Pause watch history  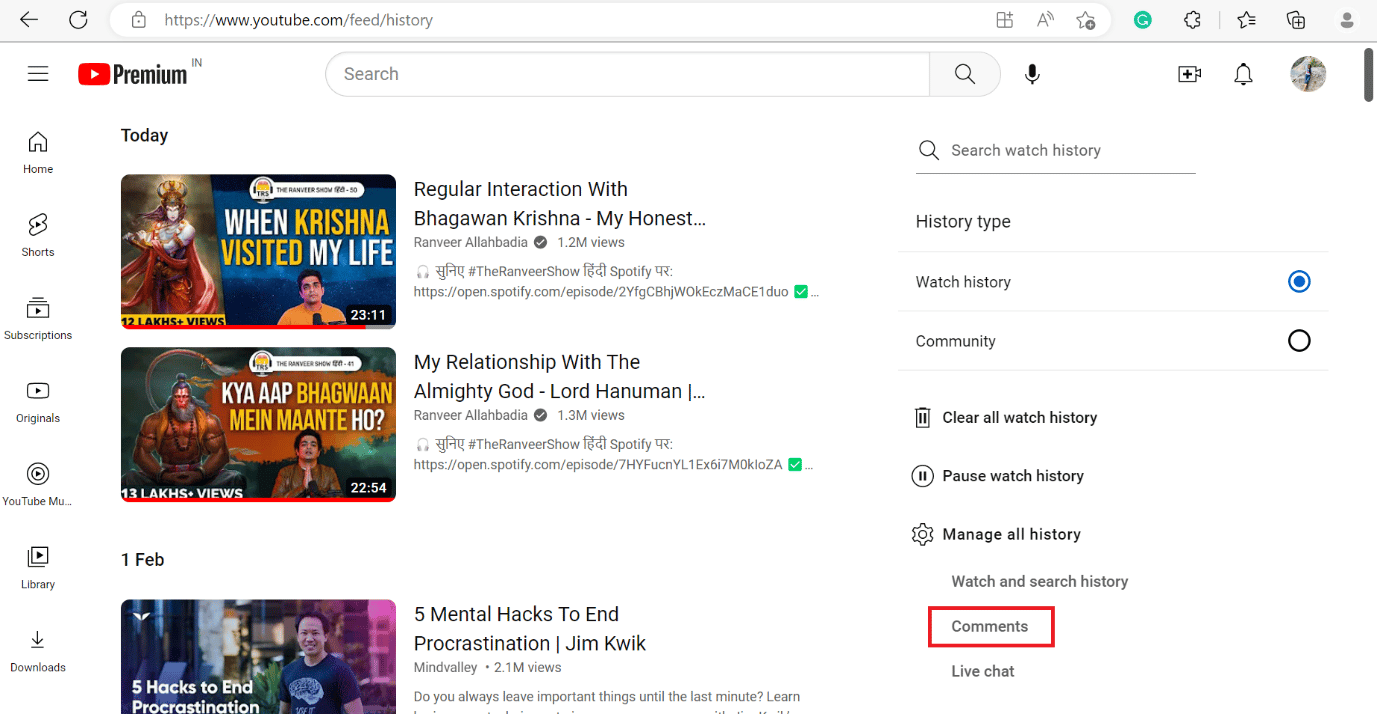point(1012,475)
